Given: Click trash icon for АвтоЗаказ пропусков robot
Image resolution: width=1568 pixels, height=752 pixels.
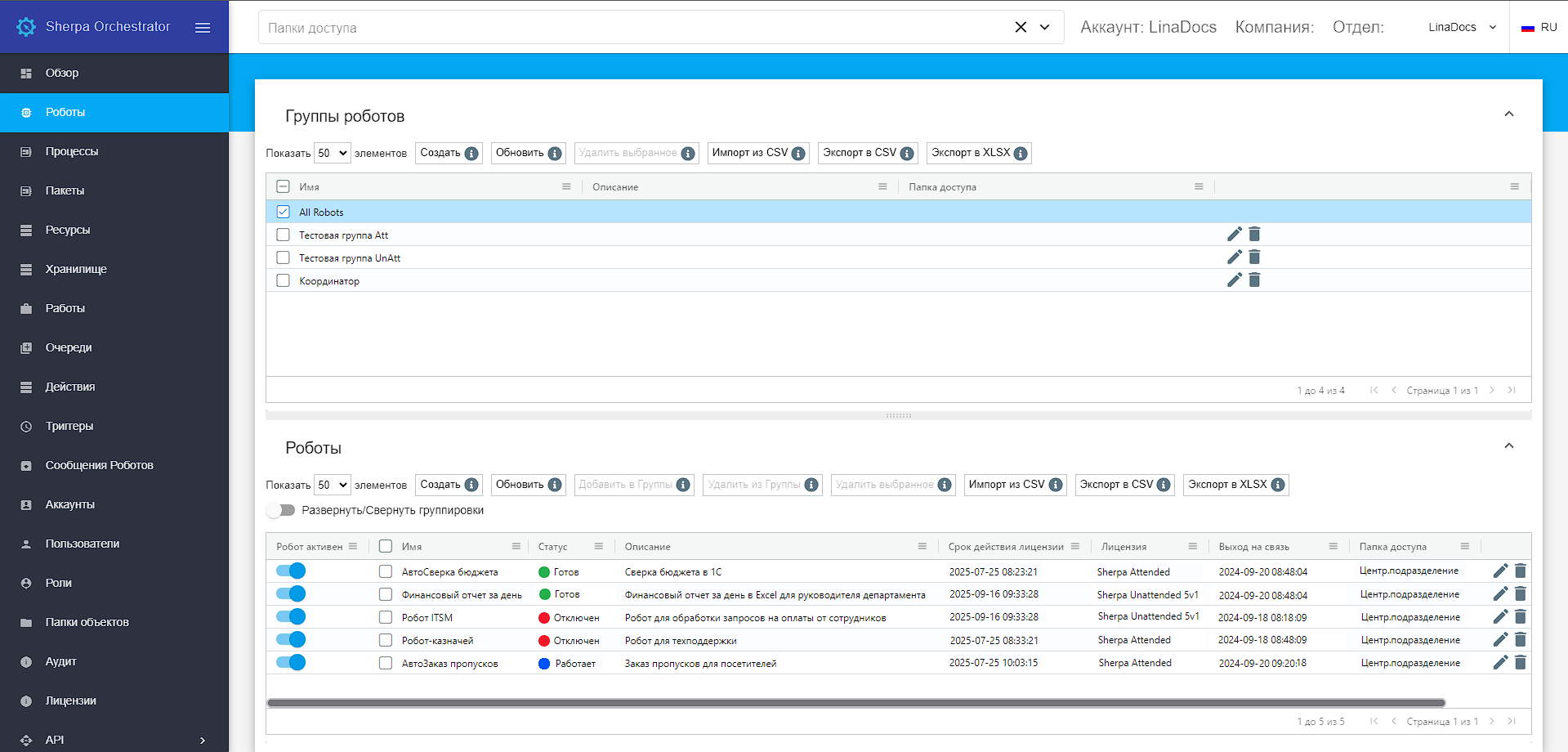Looking at the screenshot, I should tap(1520, 663).
